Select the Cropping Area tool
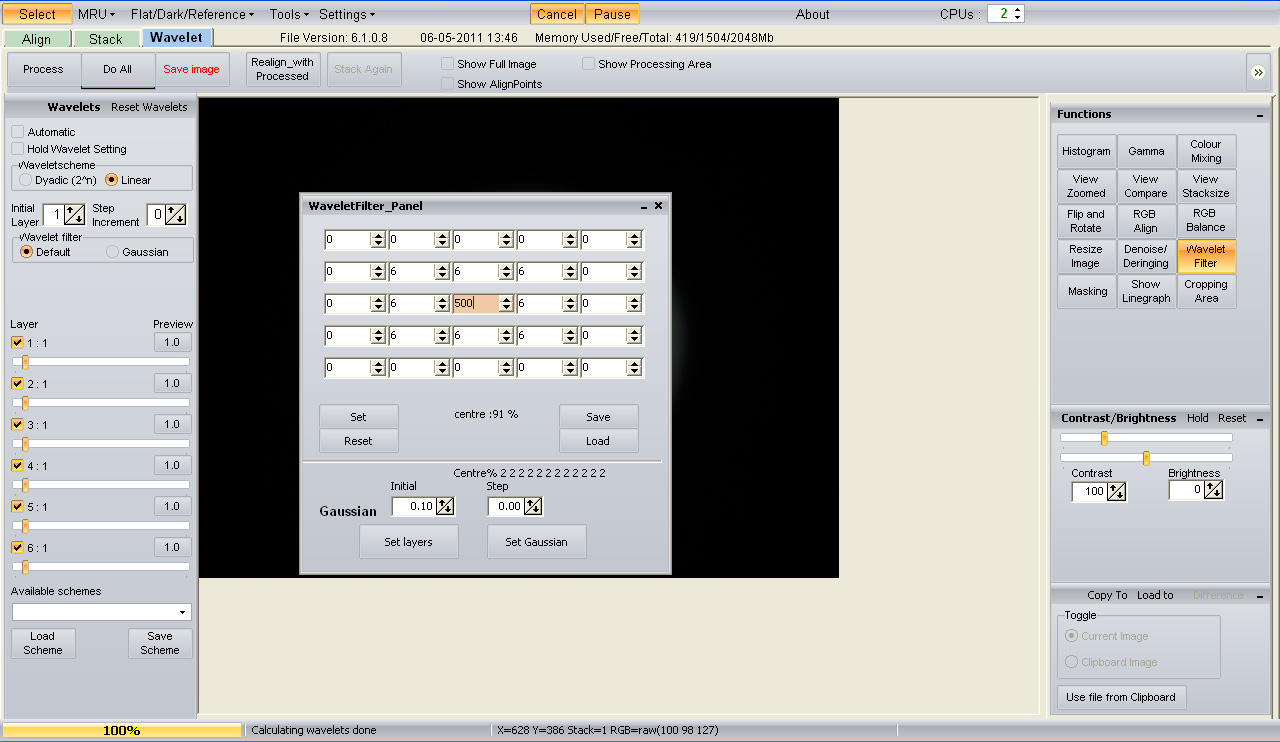1280x742 pixels. click(x=1206, y=291)
